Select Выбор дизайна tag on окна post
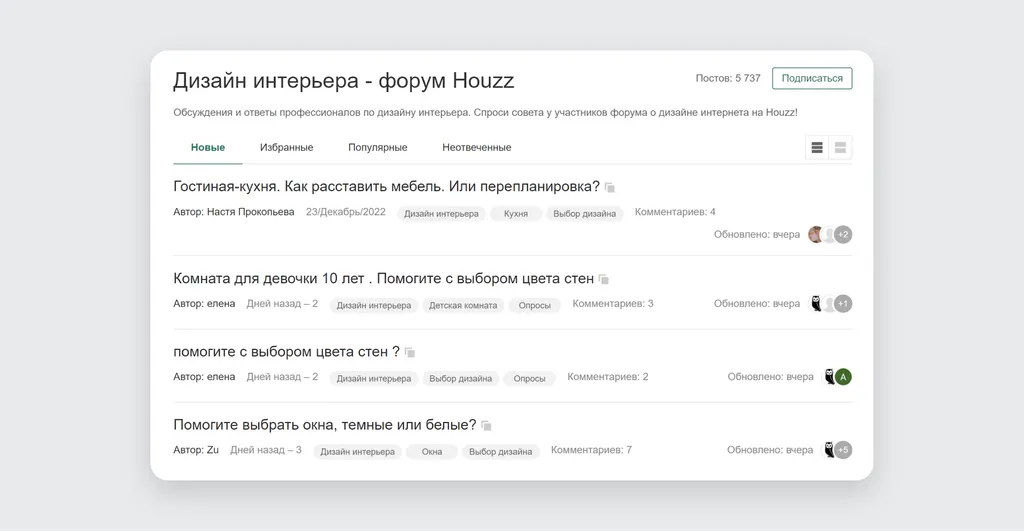This screenshot has height=531, width=1024. [x=500, y=451]
